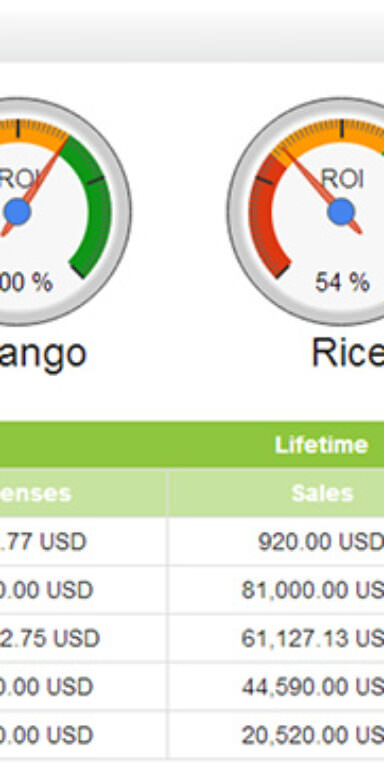384x768 pixels.
Task: Click the blue hub of the Rice gauge
Action: [x=341, y=212]
